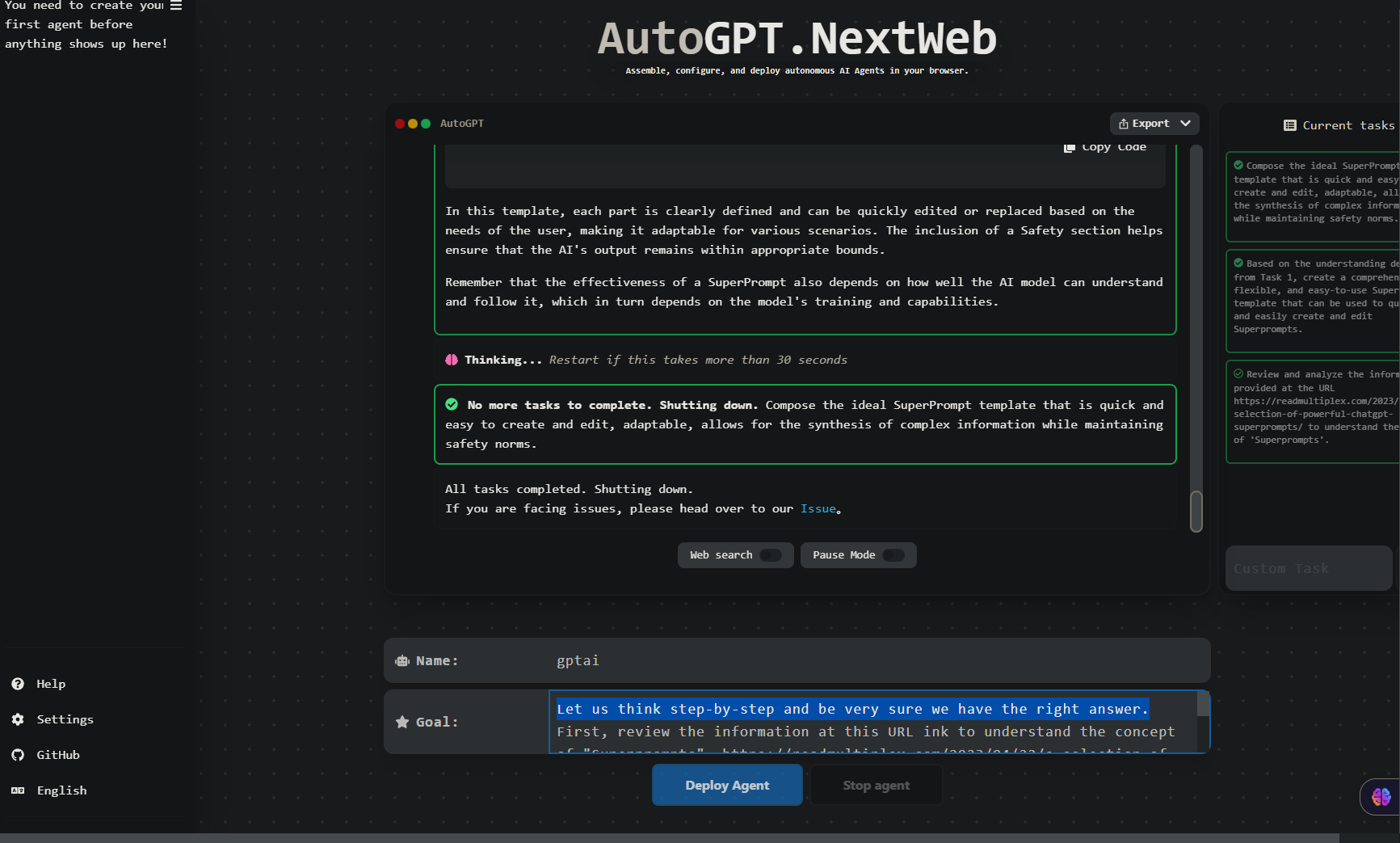
Task: Open the Help menu item
Action: point(51,684)
